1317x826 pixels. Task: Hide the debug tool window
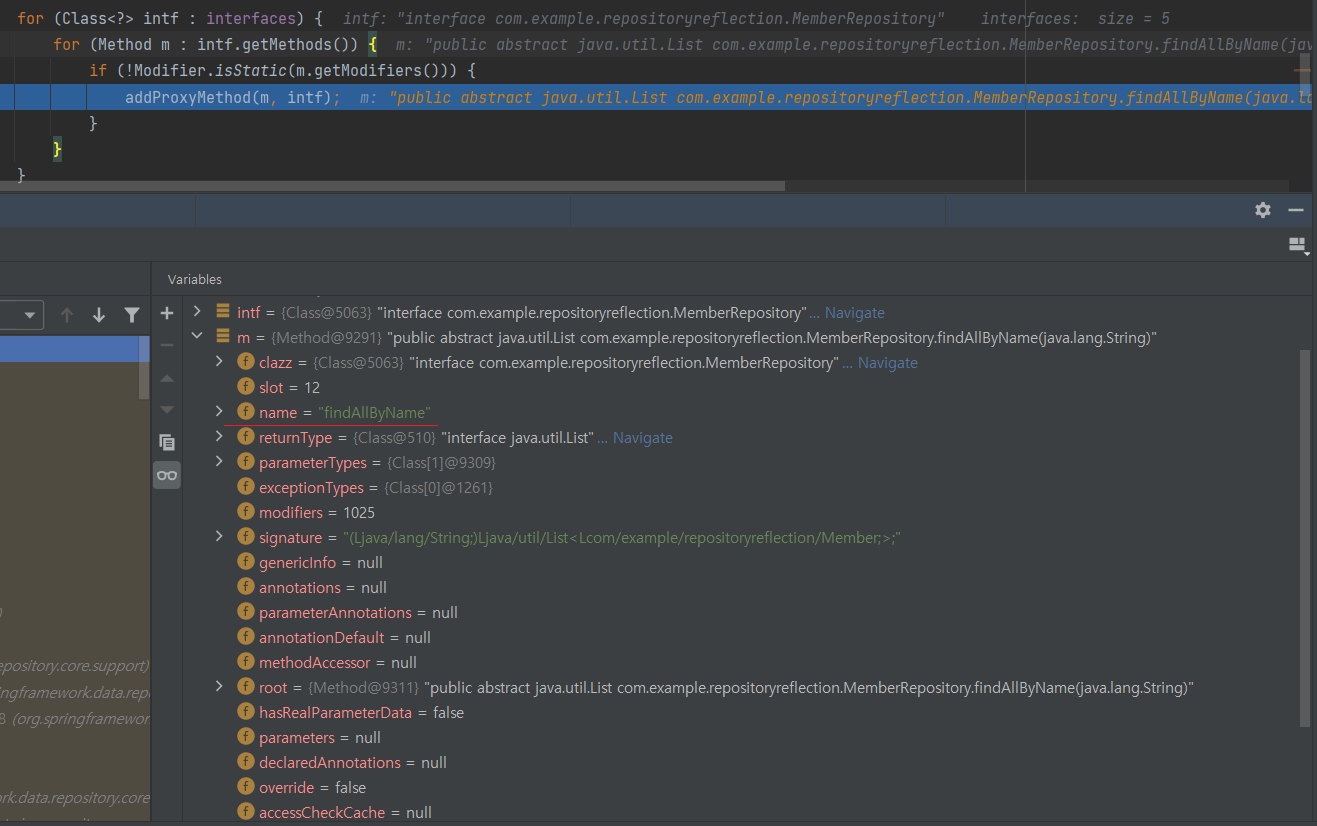1296,210
